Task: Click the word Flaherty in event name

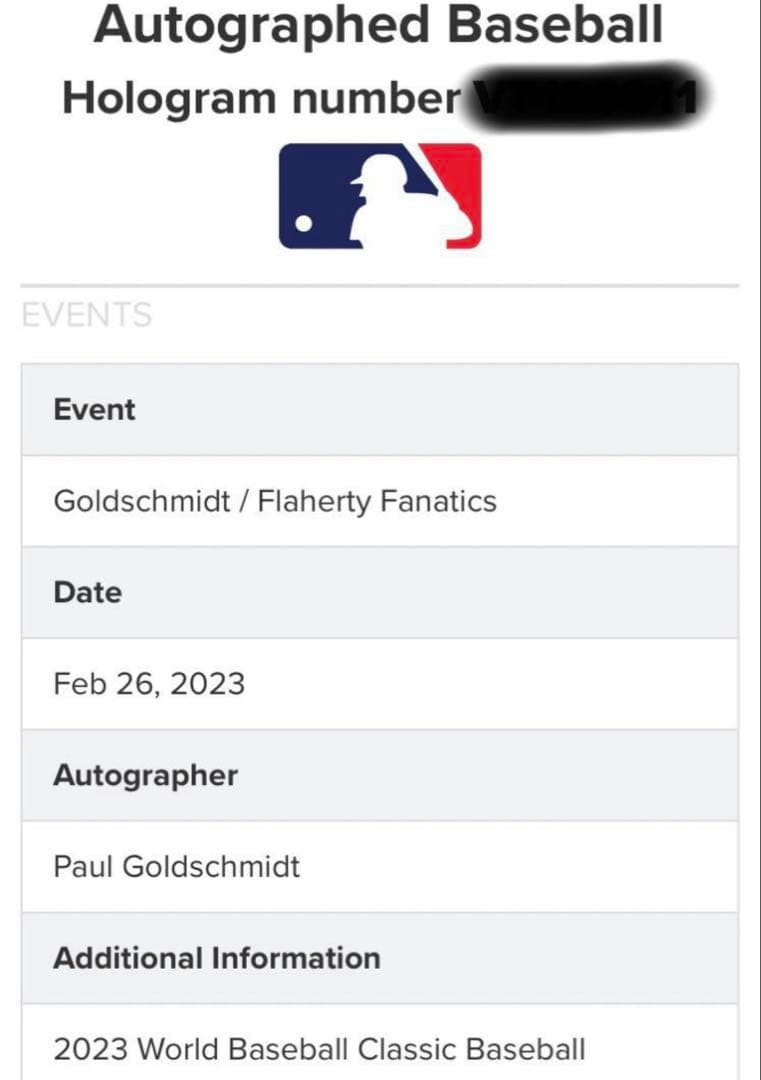Action: click(315, 501)
